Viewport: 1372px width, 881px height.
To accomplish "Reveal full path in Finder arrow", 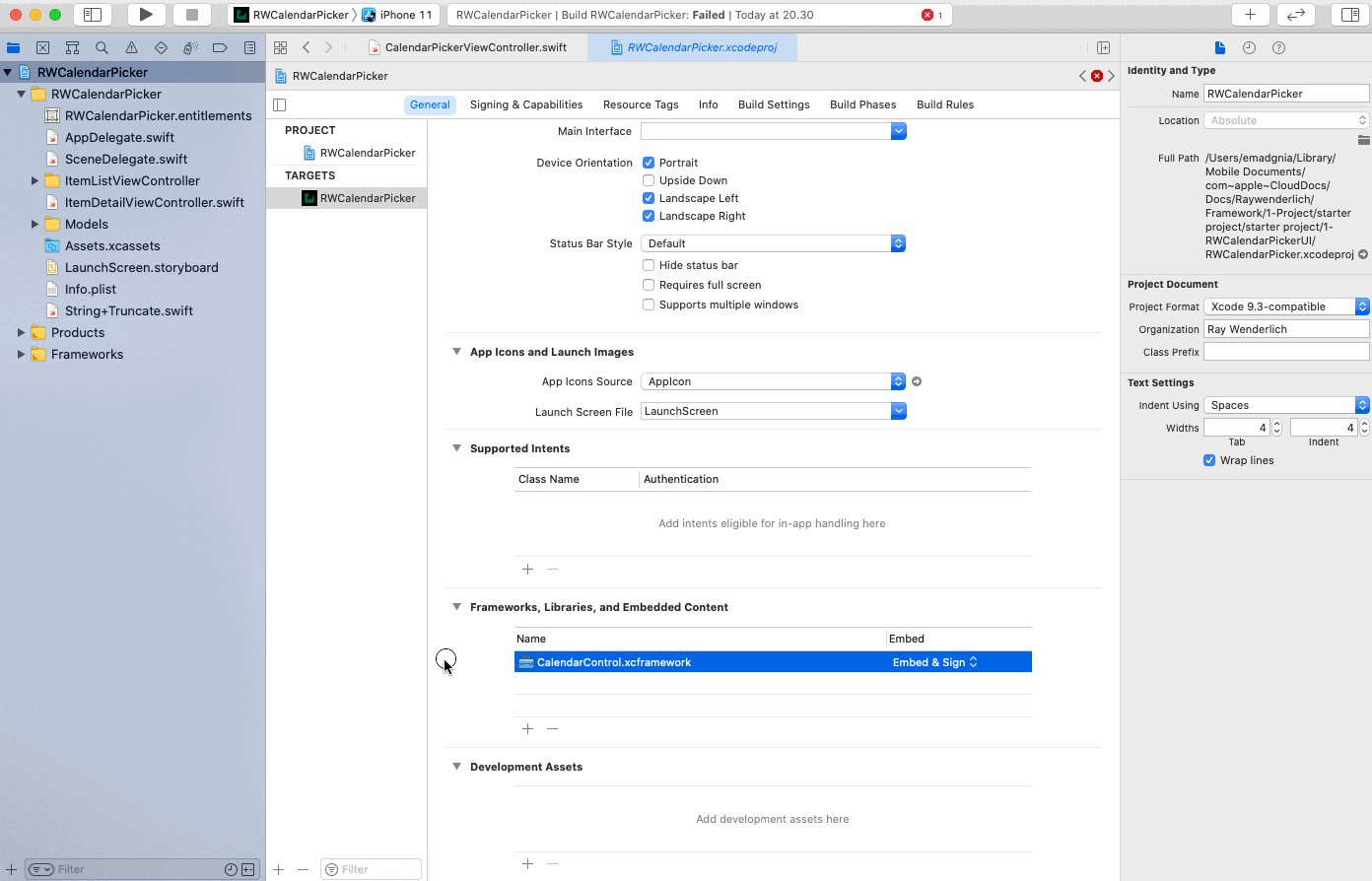I will point(1363,254).
